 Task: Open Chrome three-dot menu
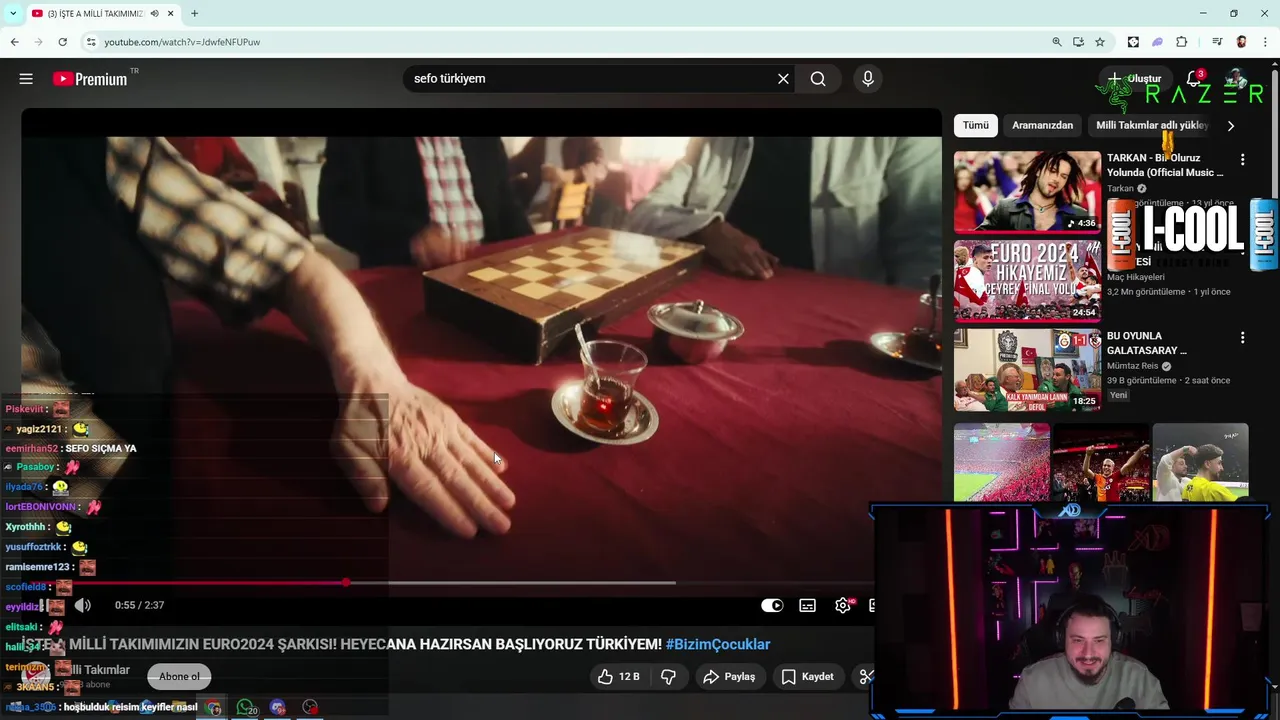1265,42
